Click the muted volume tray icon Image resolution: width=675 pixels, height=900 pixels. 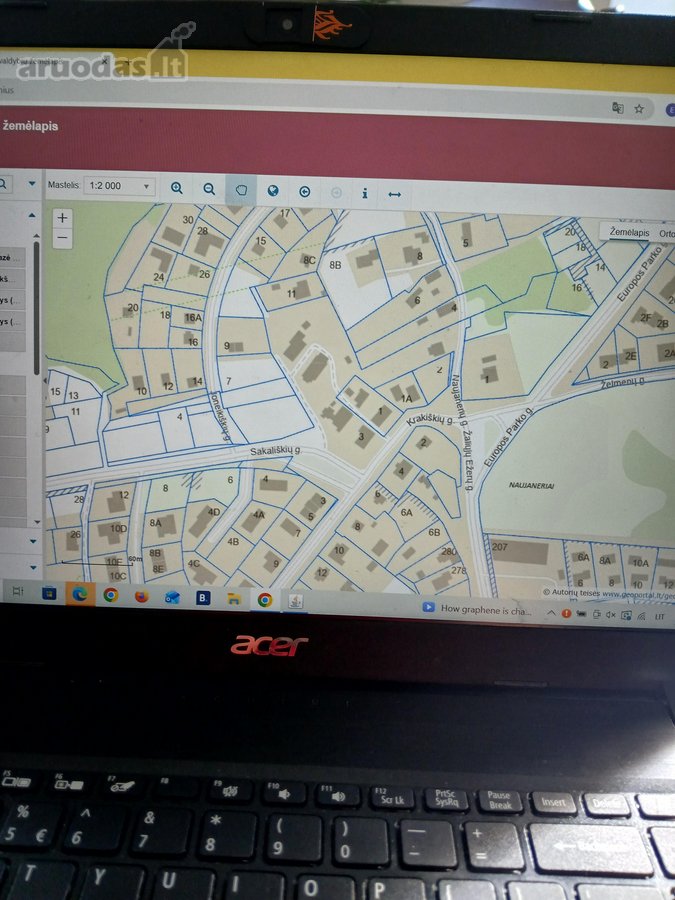click(x=611, y=615)
